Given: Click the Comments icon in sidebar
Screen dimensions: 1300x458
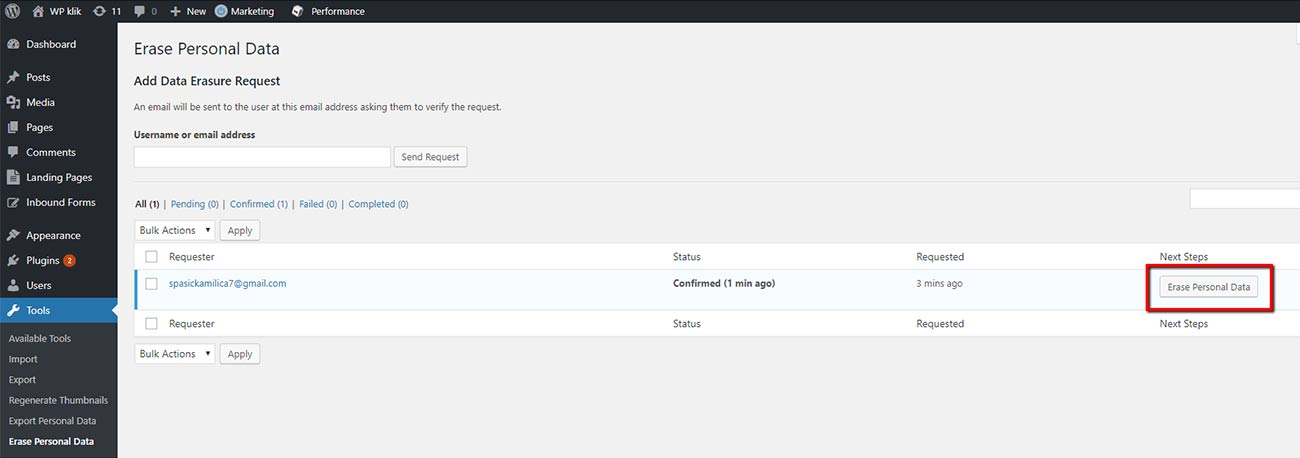Looking at the screenshot, I should pos(13,152).
